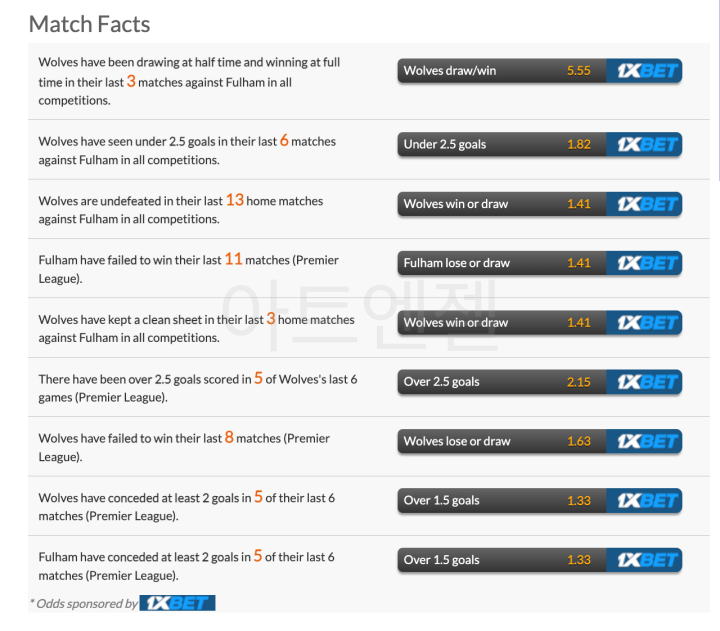This screenshot has height=631, width=720.
Task: Click the highlighted number 13 in facts
Action: pos(234,200)
